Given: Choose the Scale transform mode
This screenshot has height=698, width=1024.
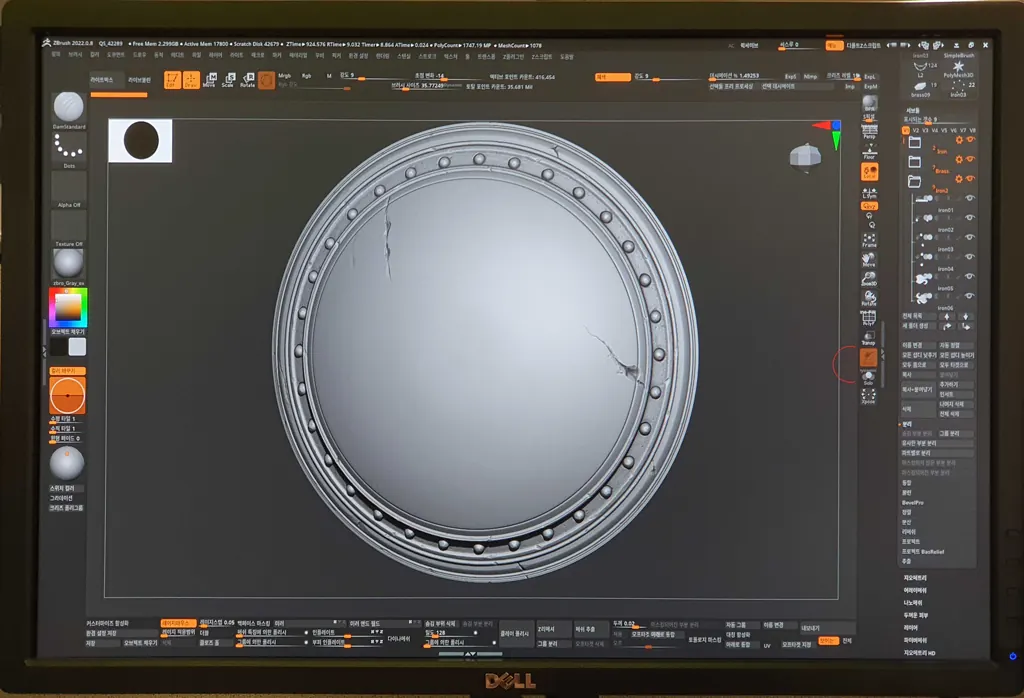Looking at the screenshot, I should (x=228, y=80).
